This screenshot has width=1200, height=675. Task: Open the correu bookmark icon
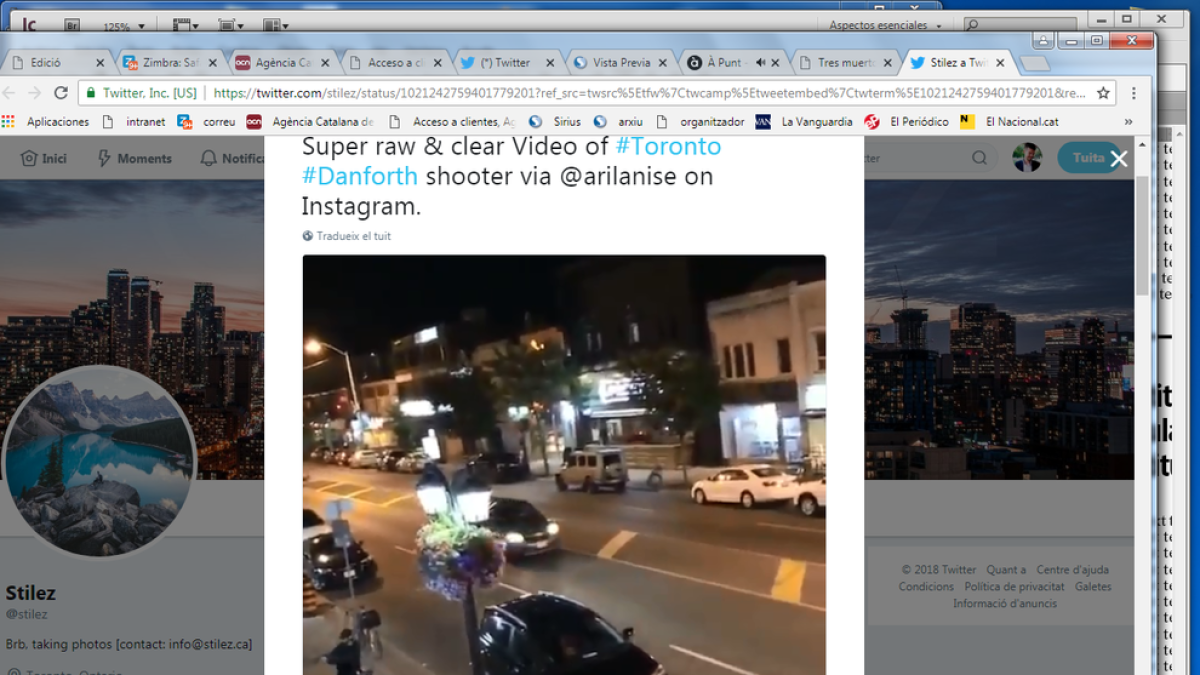pyautogui.click(x=184, y=122)
